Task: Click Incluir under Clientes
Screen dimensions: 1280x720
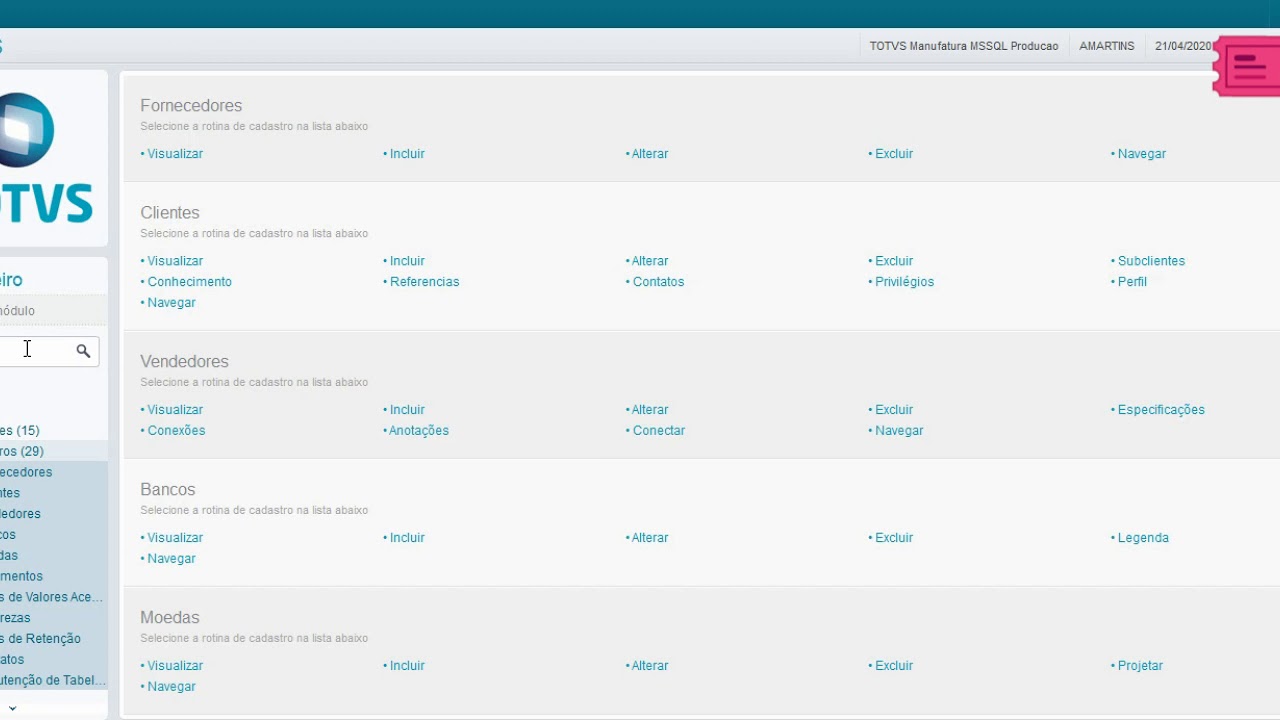Action: coord(407,261)
